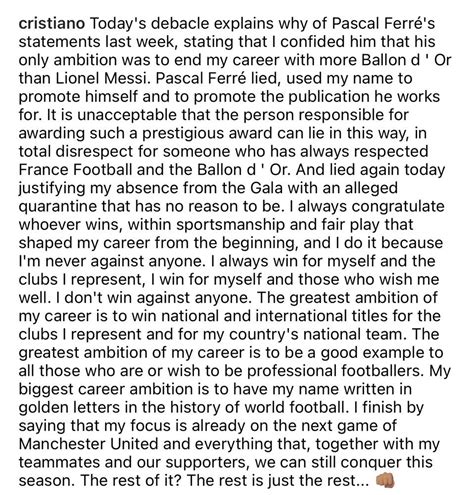474x495 pixels.
Task: Open the cristiano username profile link
Action: coord(52,24)
